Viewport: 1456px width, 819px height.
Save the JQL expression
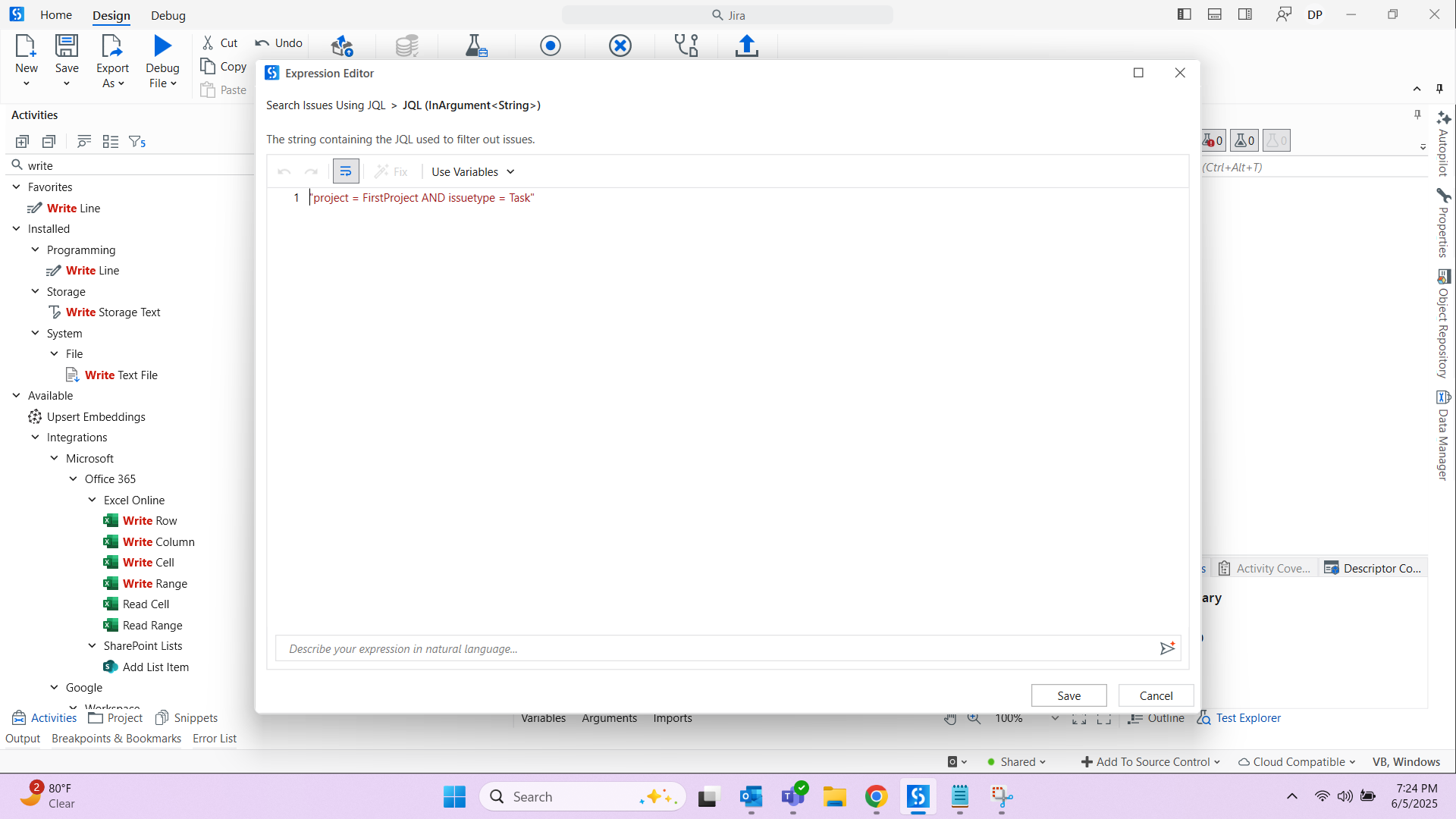pyautogui.click(x=1068, y=695)
